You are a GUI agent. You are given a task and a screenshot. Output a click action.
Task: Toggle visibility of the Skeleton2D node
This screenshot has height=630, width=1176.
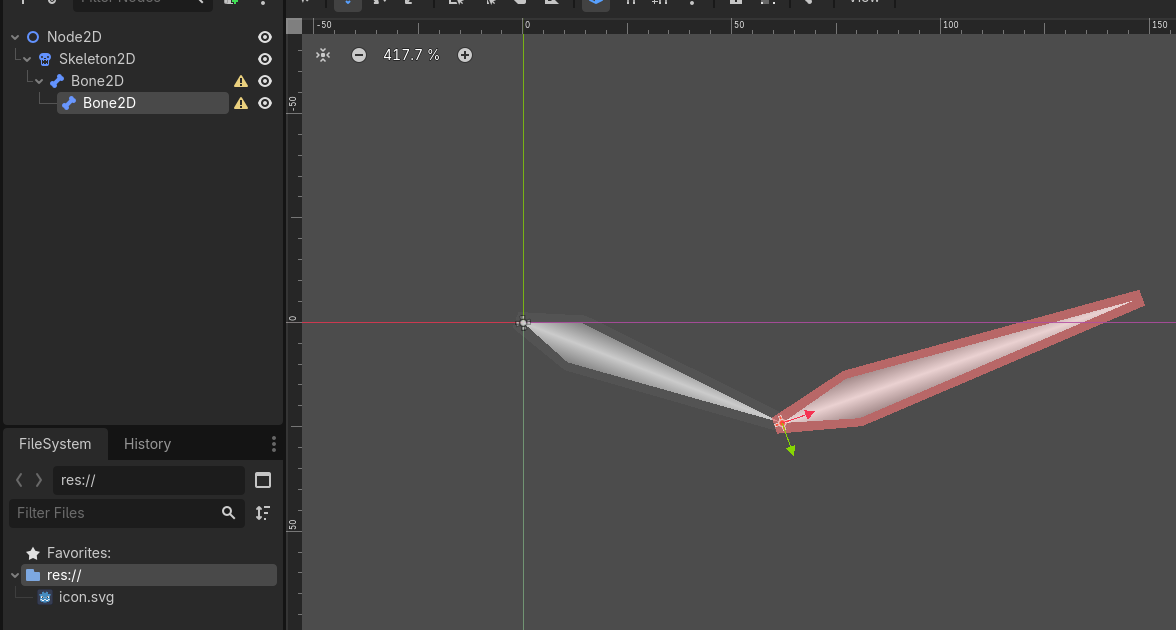[x=265, y=59]
